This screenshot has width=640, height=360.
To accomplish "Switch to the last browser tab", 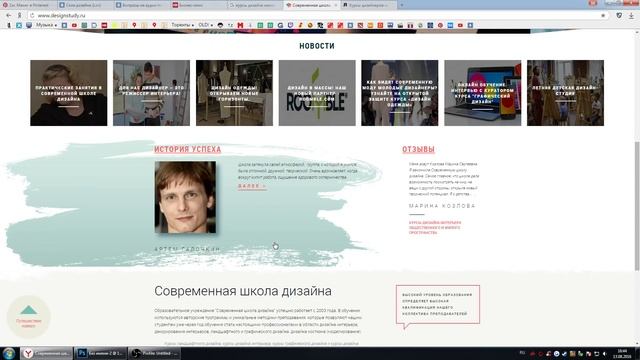I will click(368, 5).
